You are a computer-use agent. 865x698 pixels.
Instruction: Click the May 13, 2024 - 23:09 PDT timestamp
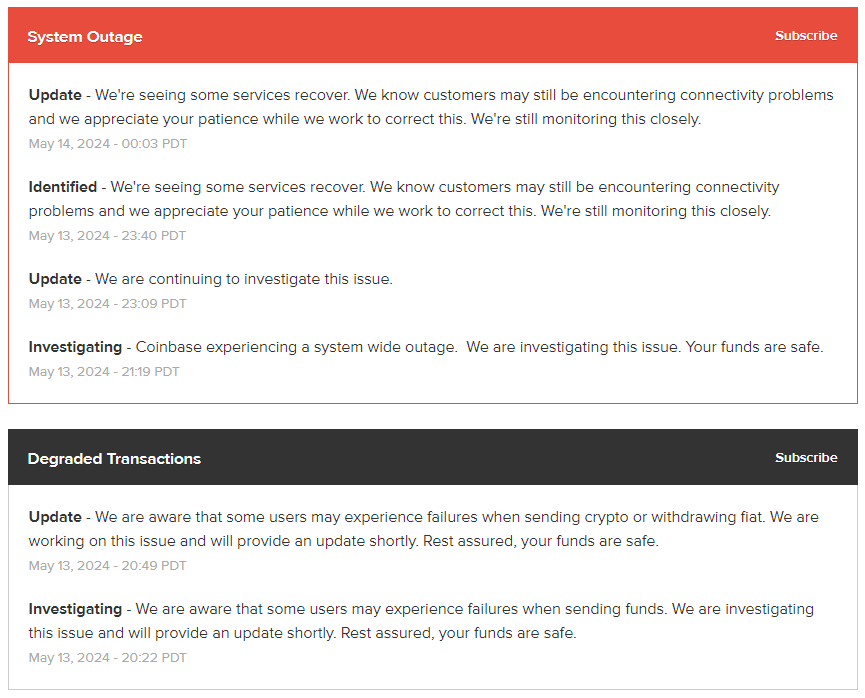(x=108, y=304)
